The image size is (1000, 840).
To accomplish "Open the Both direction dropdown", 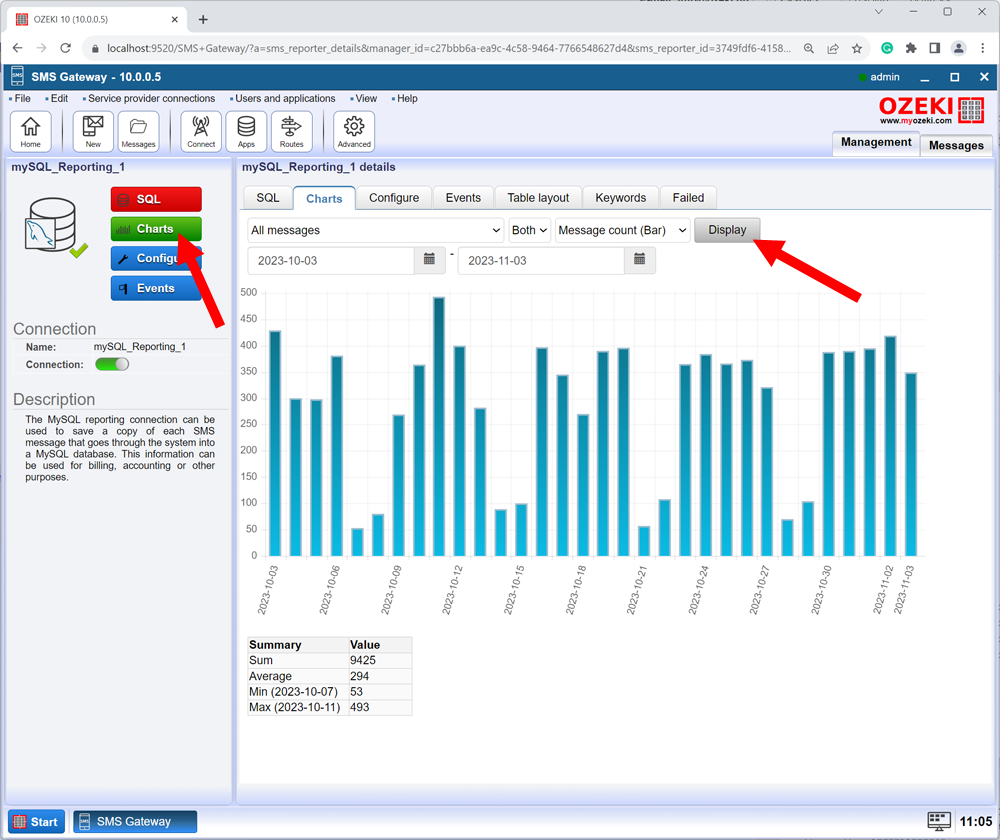I will [529, 230].
